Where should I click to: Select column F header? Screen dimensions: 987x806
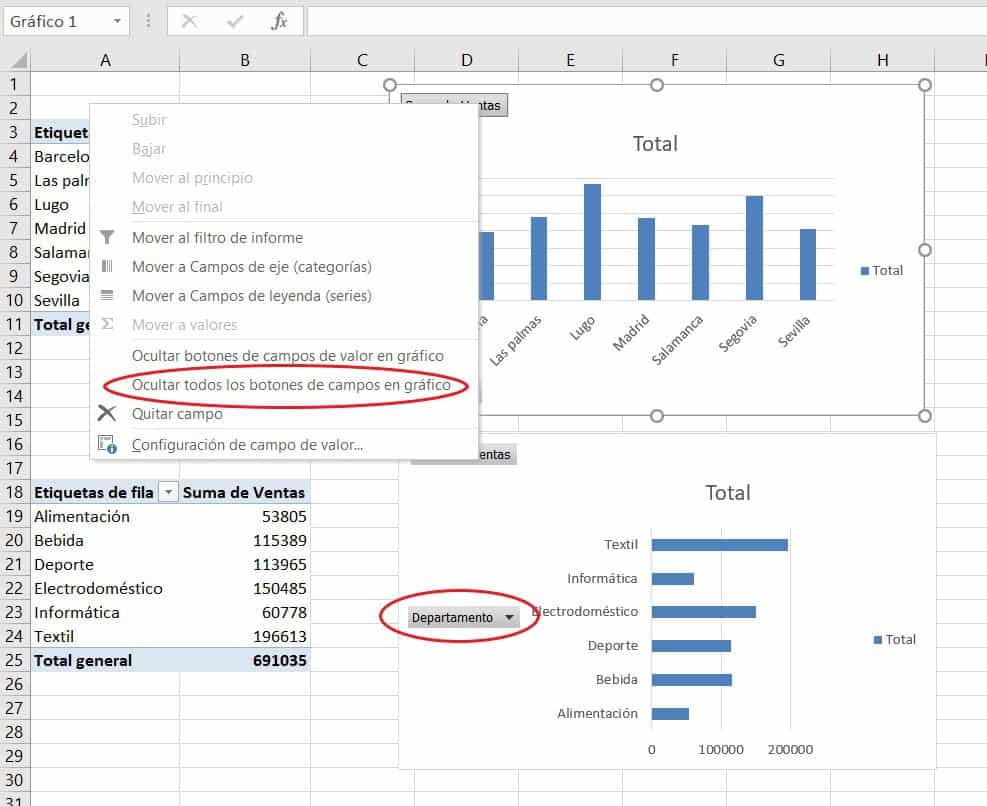[x=674, y=60]
